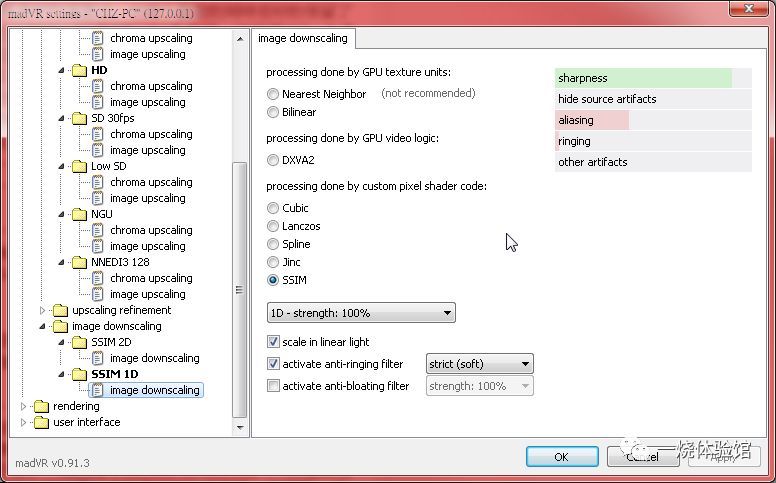Viewport: 776px width, 483px height.
Task: Open image downscaling page under SSIM 2D
Action: coord(154,358)
